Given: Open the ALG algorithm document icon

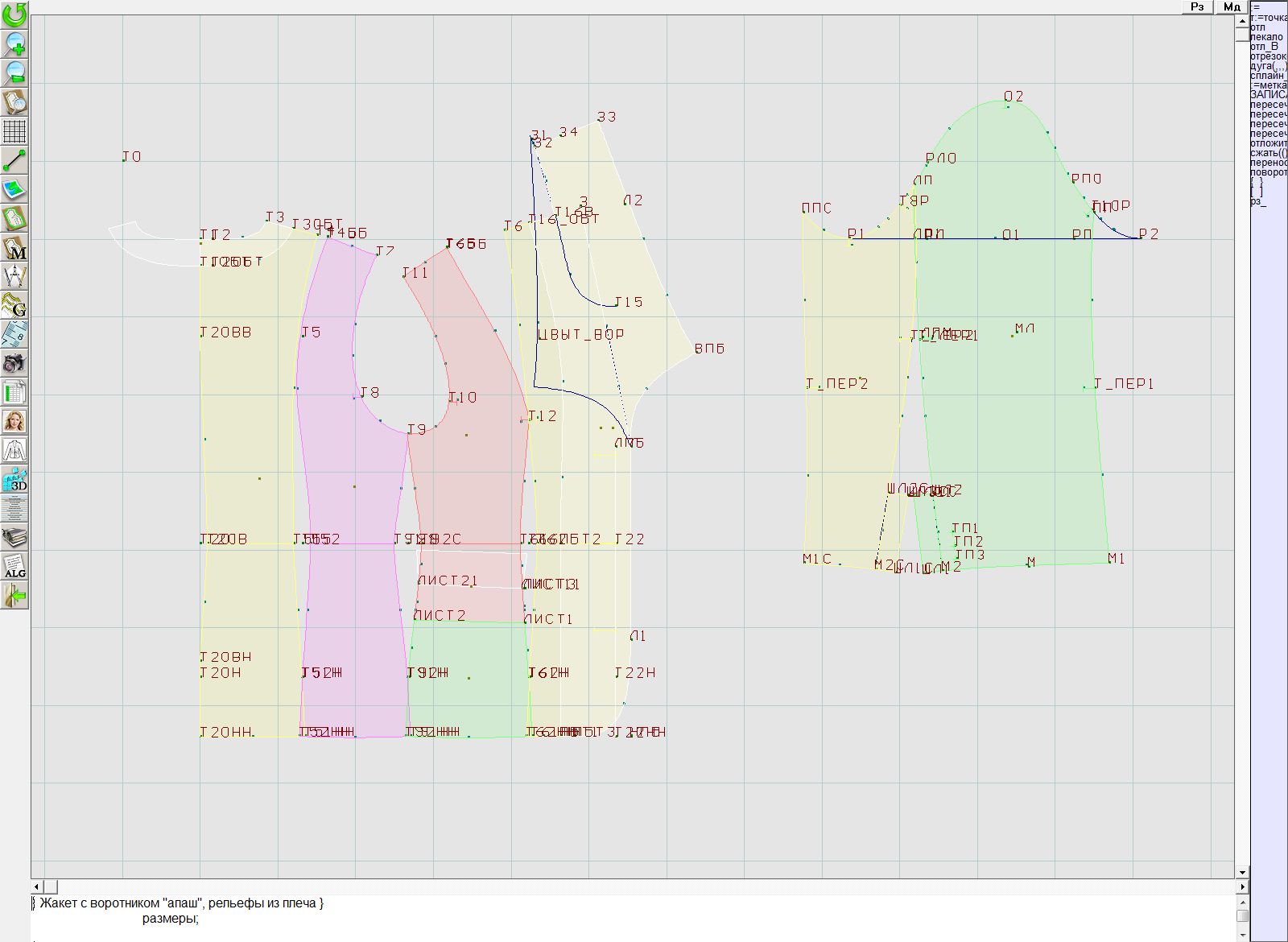Looking at the screenshot, I should pyautogui.click(x=14, y=566).
